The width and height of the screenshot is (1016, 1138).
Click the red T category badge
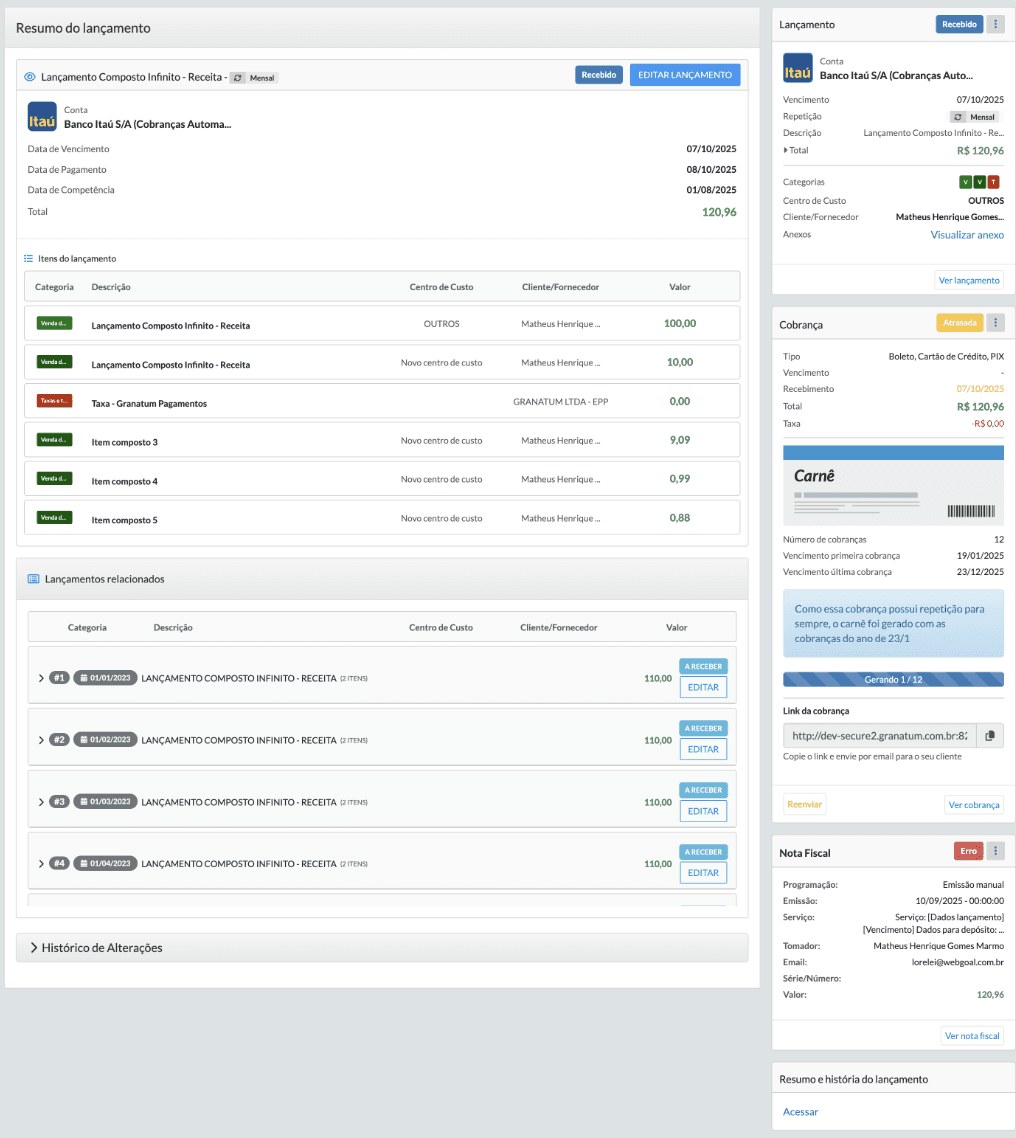click(994, 182)
